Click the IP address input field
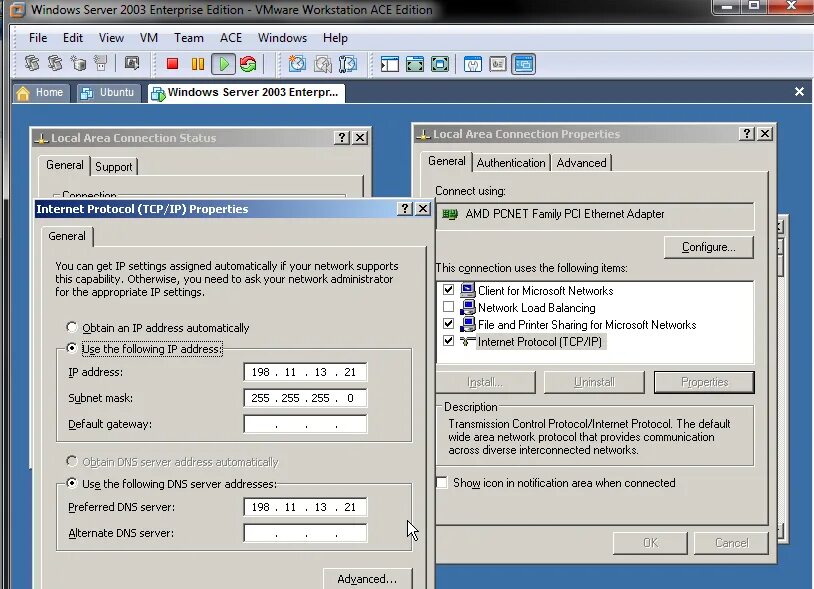 (305, 372)
